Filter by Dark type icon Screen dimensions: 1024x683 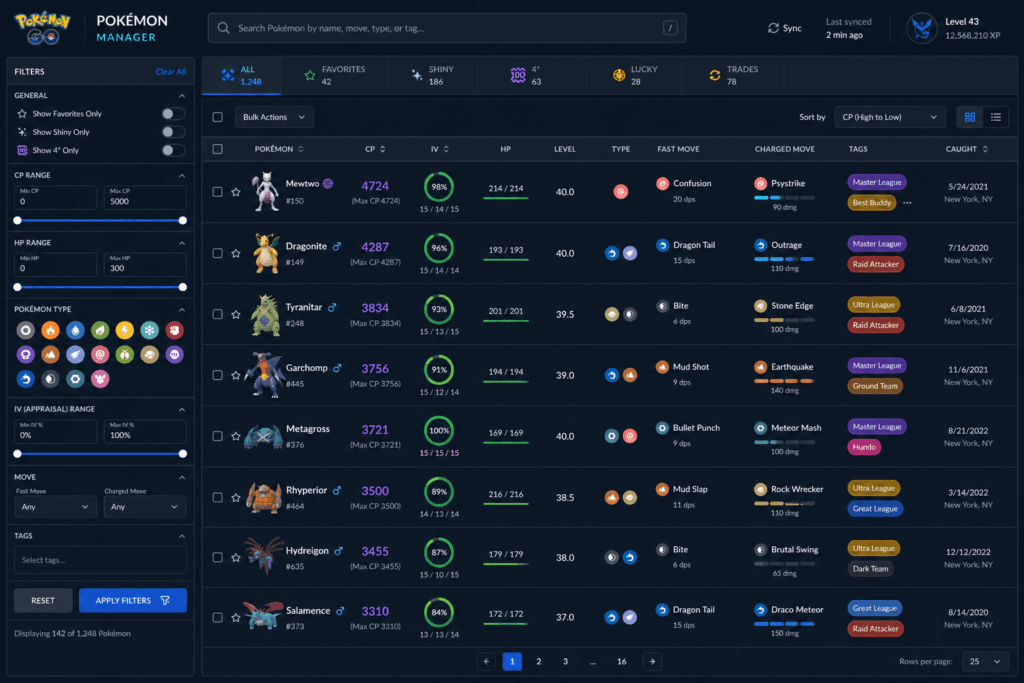click(x=50, y=379)
